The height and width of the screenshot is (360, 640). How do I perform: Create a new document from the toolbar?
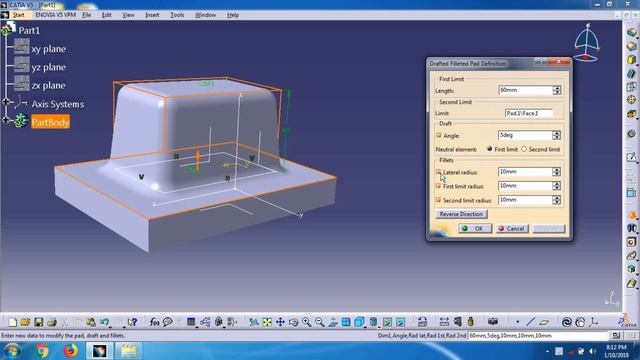12,322
